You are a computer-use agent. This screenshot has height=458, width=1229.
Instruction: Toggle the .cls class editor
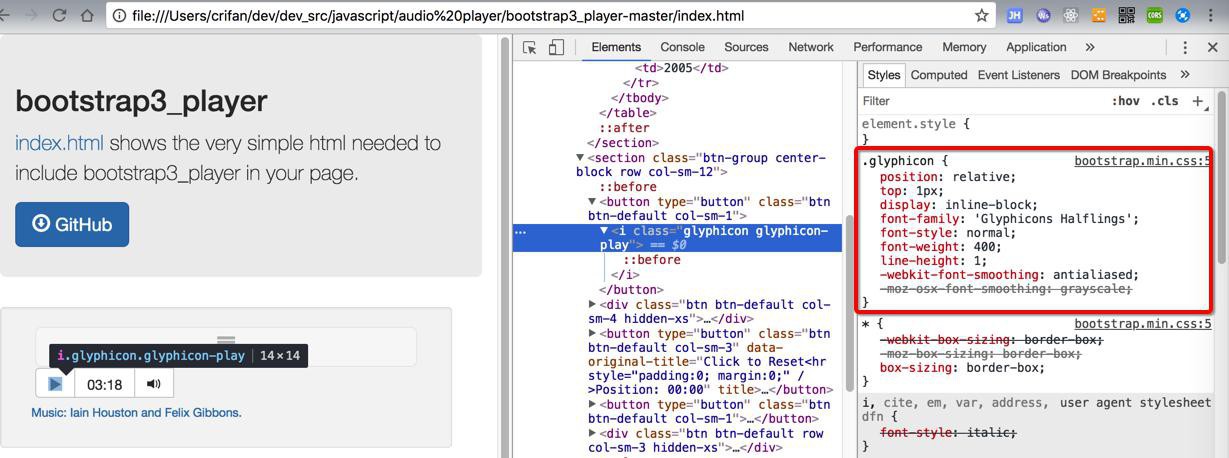pyautogui.click(x=1164, y=101)
